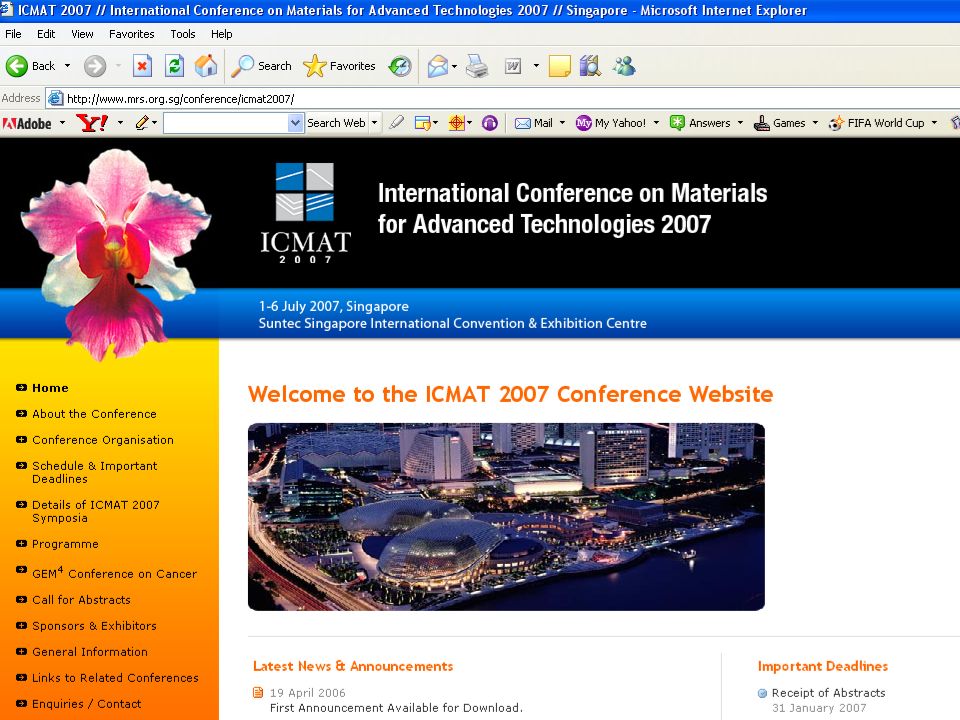
Task: Open GEM4 Conference on Cancer link
Action: click(114, 572)
